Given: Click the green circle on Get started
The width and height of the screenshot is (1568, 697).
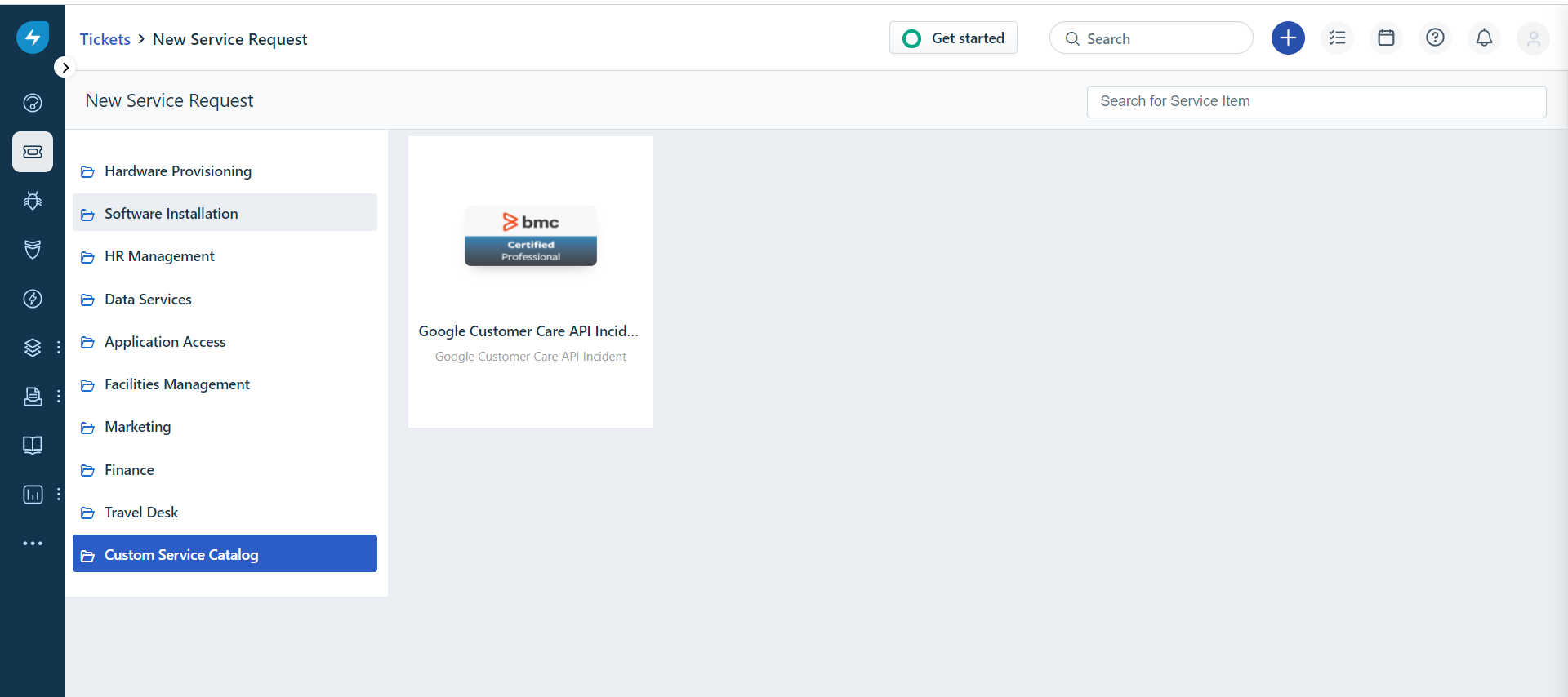Looking at the screenshot, I should (911, 38).
